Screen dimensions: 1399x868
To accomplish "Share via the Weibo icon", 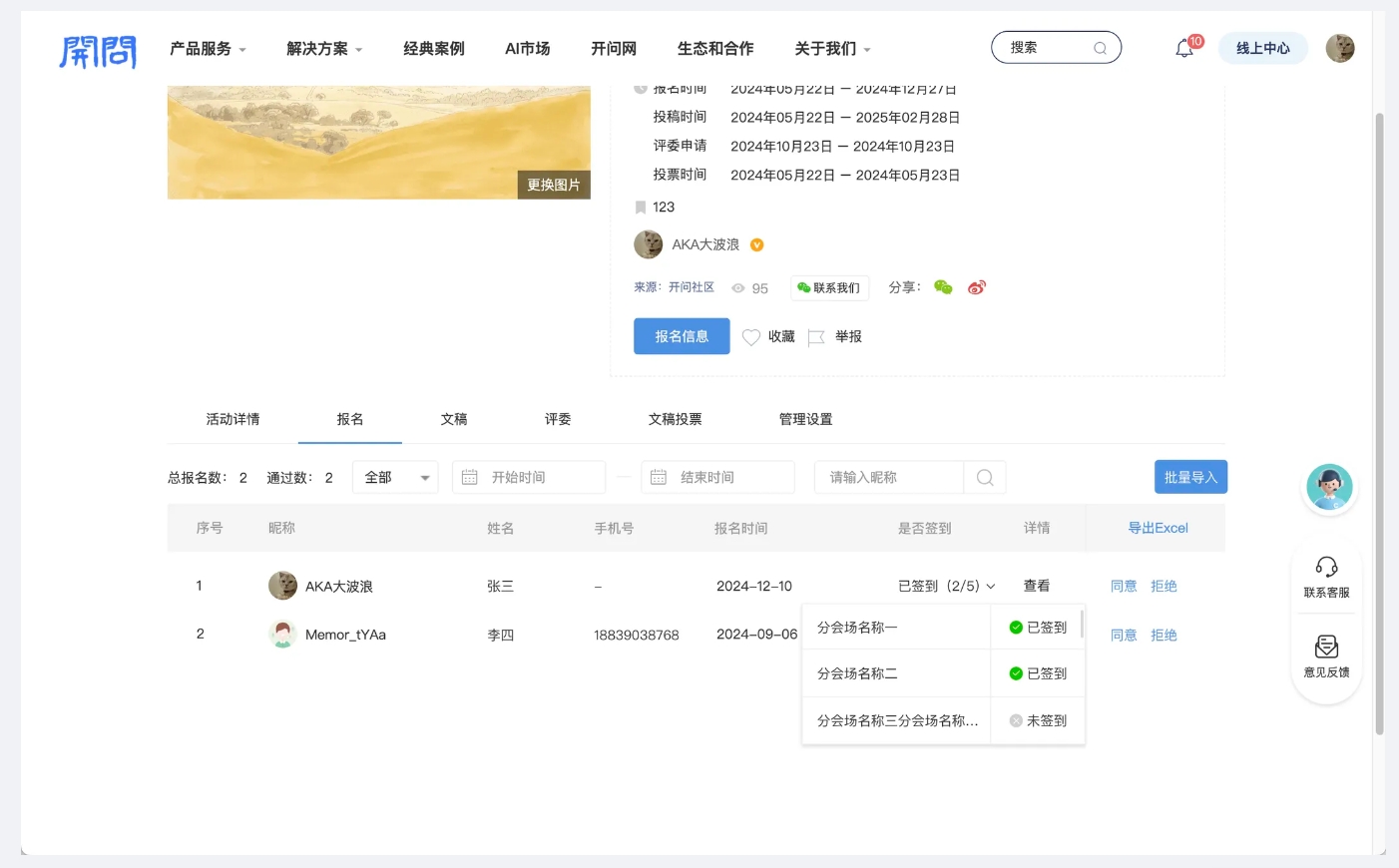I will click(977, 287).
